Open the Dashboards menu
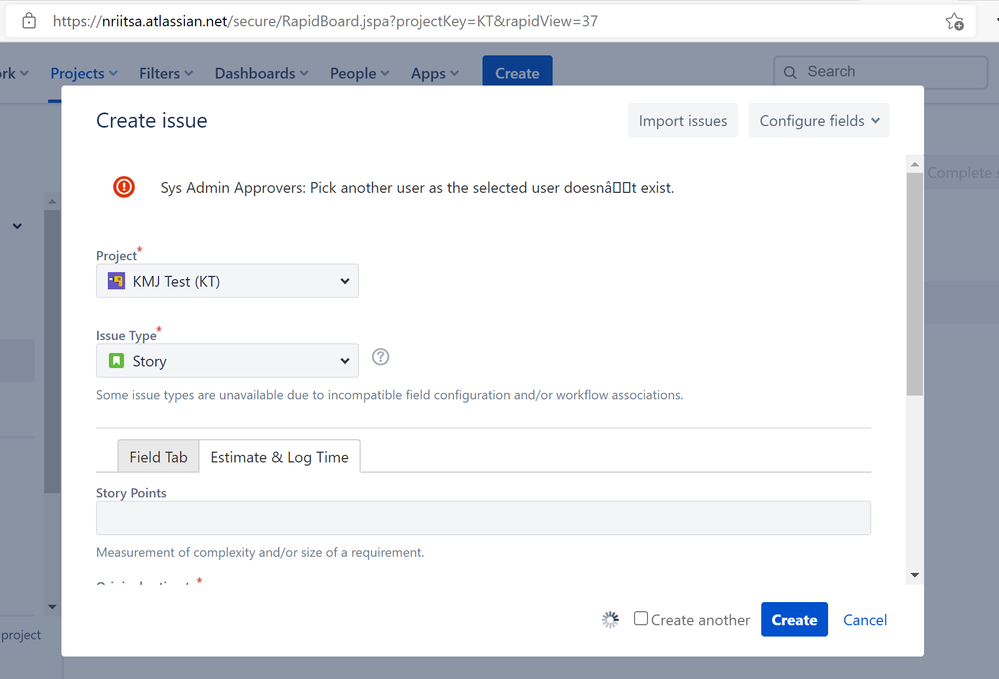 point(261,73)
